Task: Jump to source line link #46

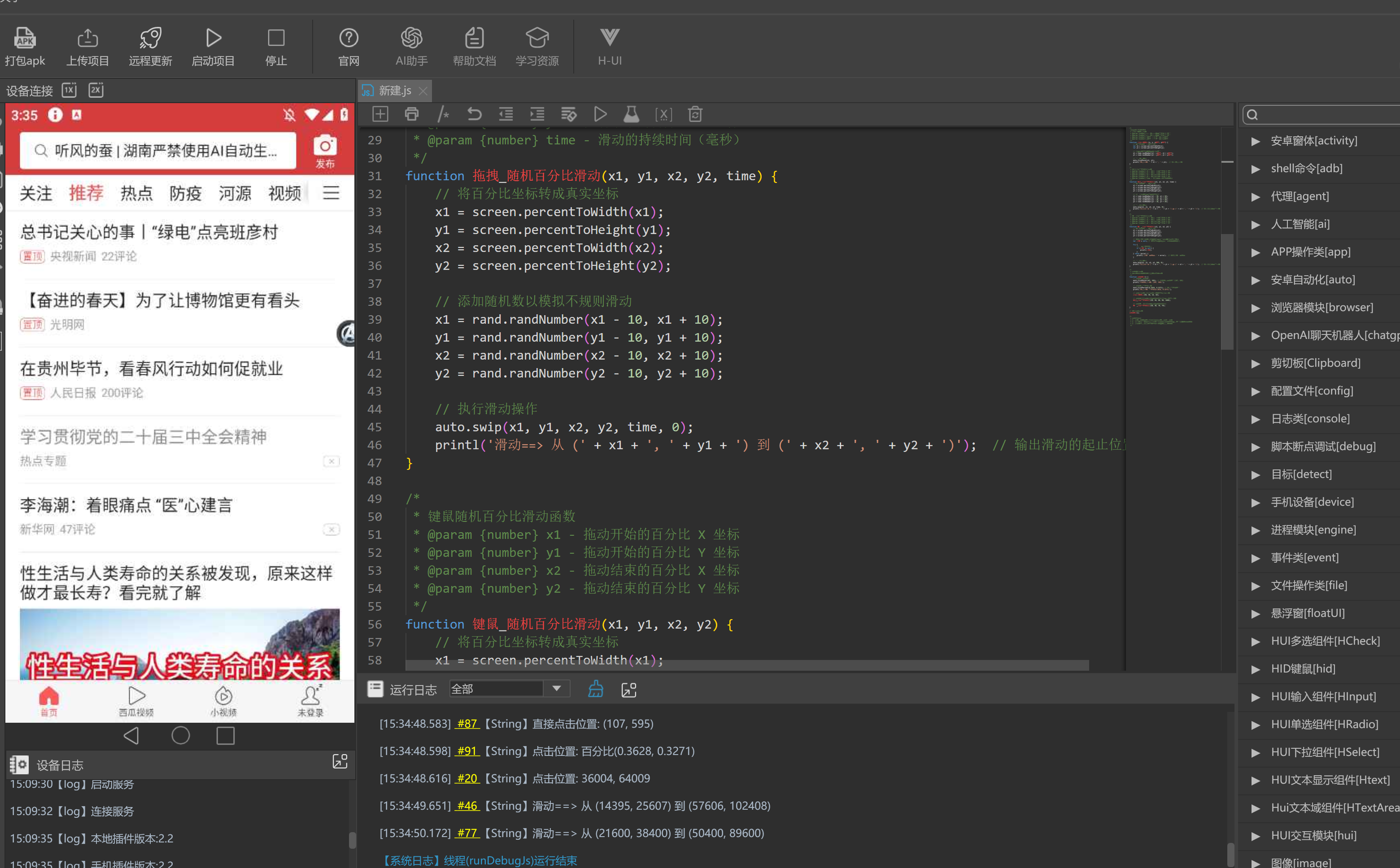Action: [x=467, y=805]
